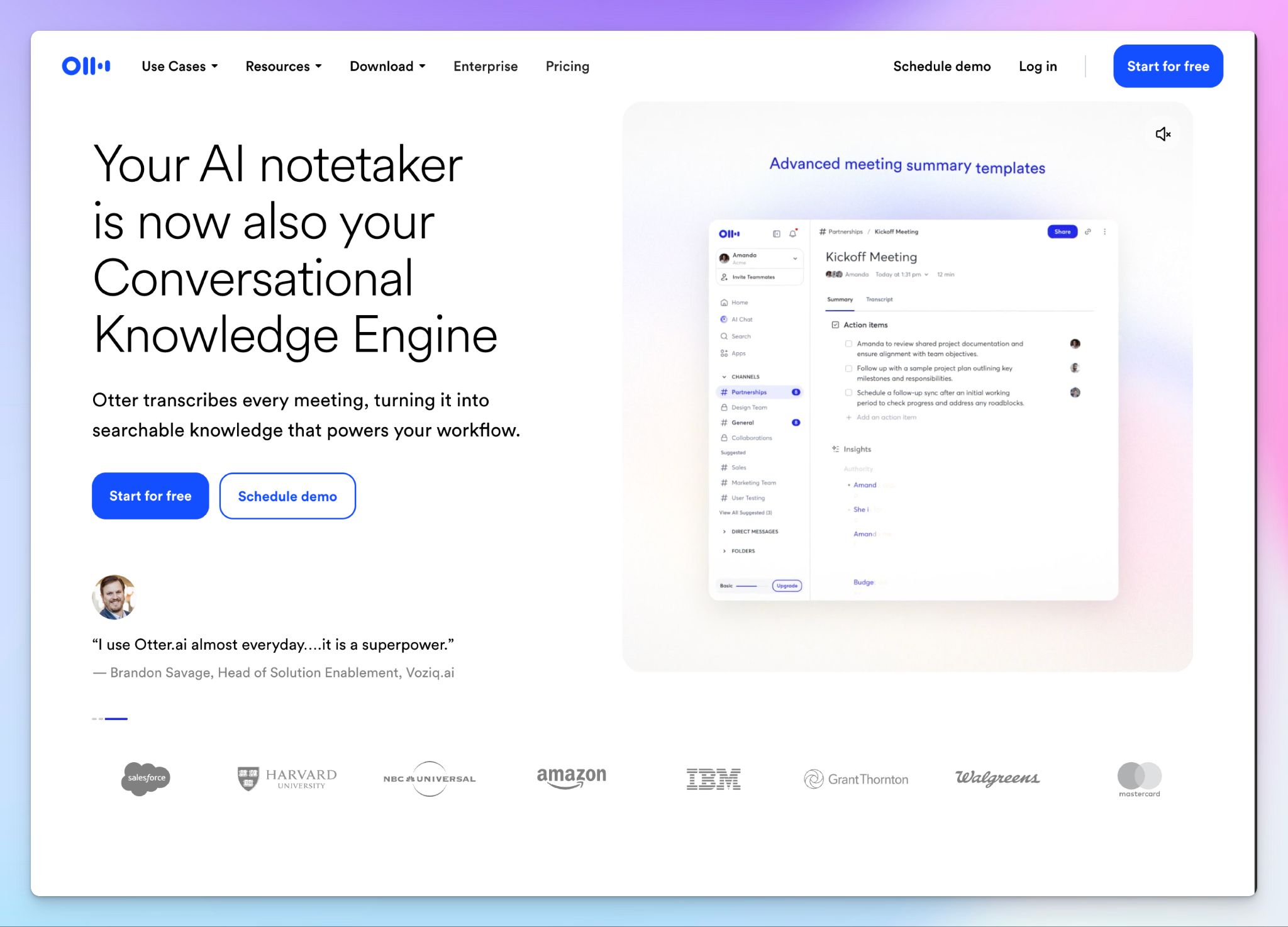
Task: Click the Share button in the app preview
Action: (1062, 231)
